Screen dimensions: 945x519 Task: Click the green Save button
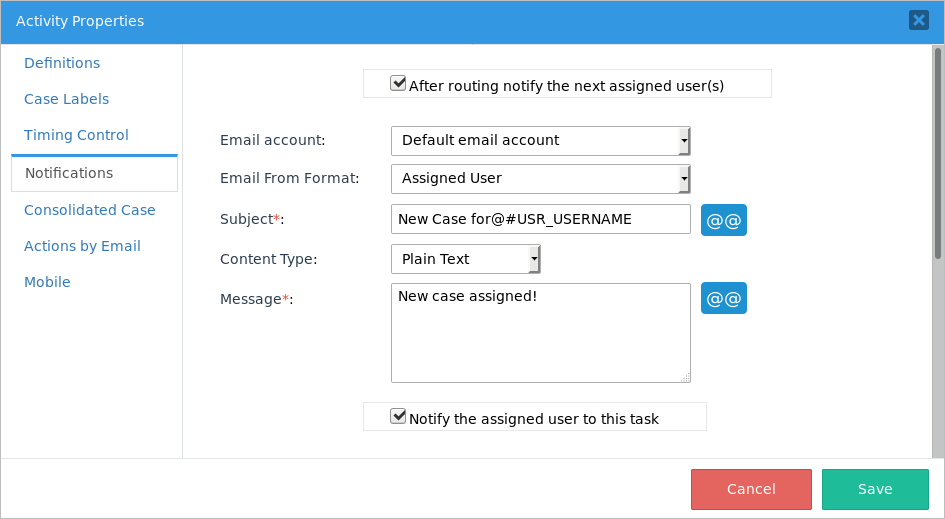(874, 489)
